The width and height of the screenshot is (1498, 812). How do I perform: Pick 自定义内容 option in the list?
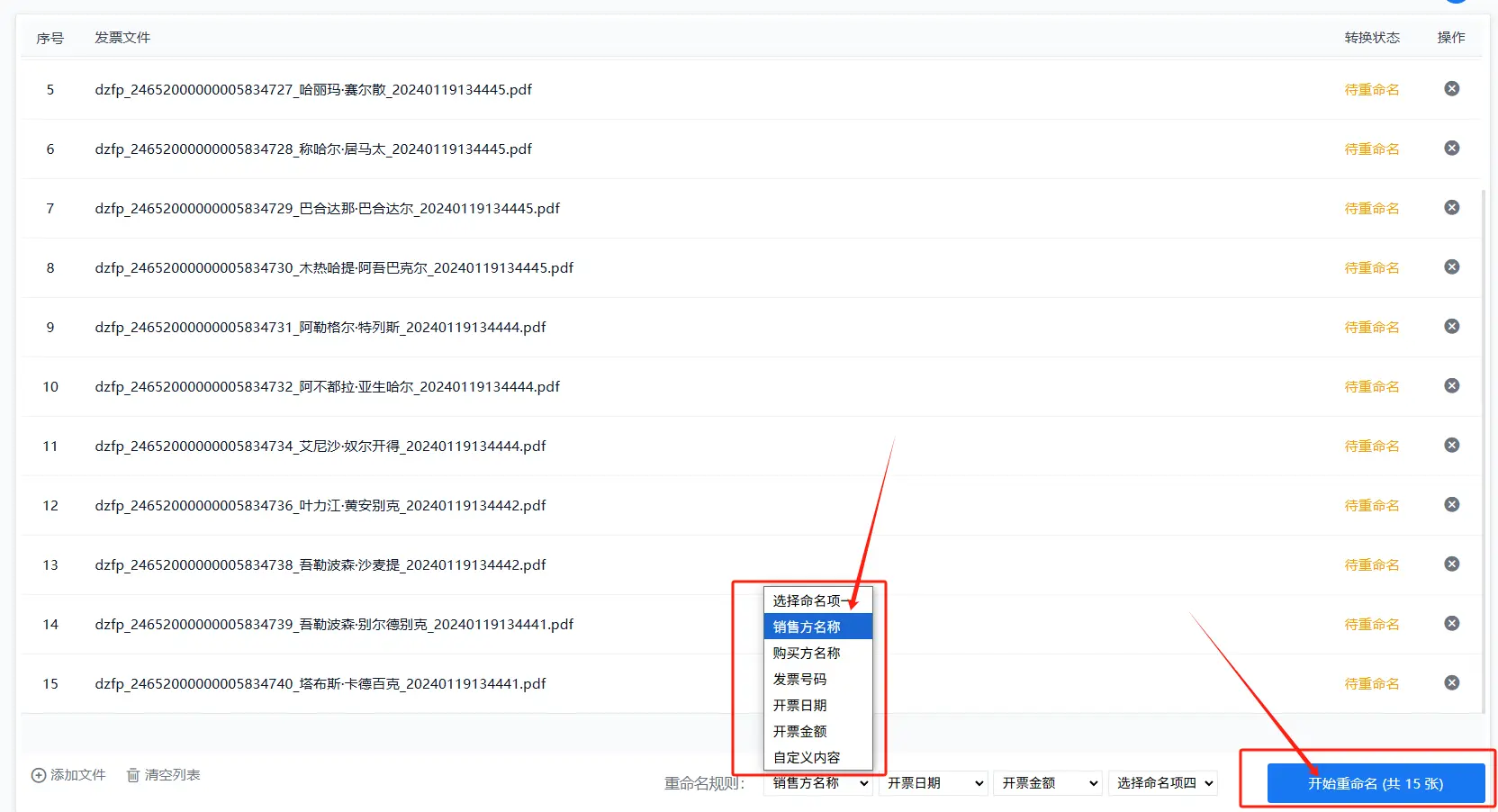point(807,757)
